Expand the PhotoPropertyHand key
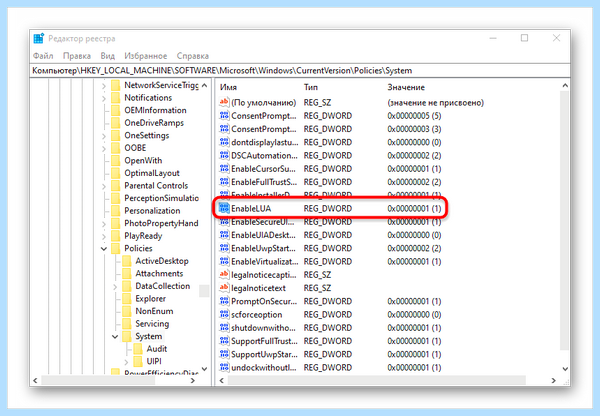600x416 pixels. coord(104,223)
